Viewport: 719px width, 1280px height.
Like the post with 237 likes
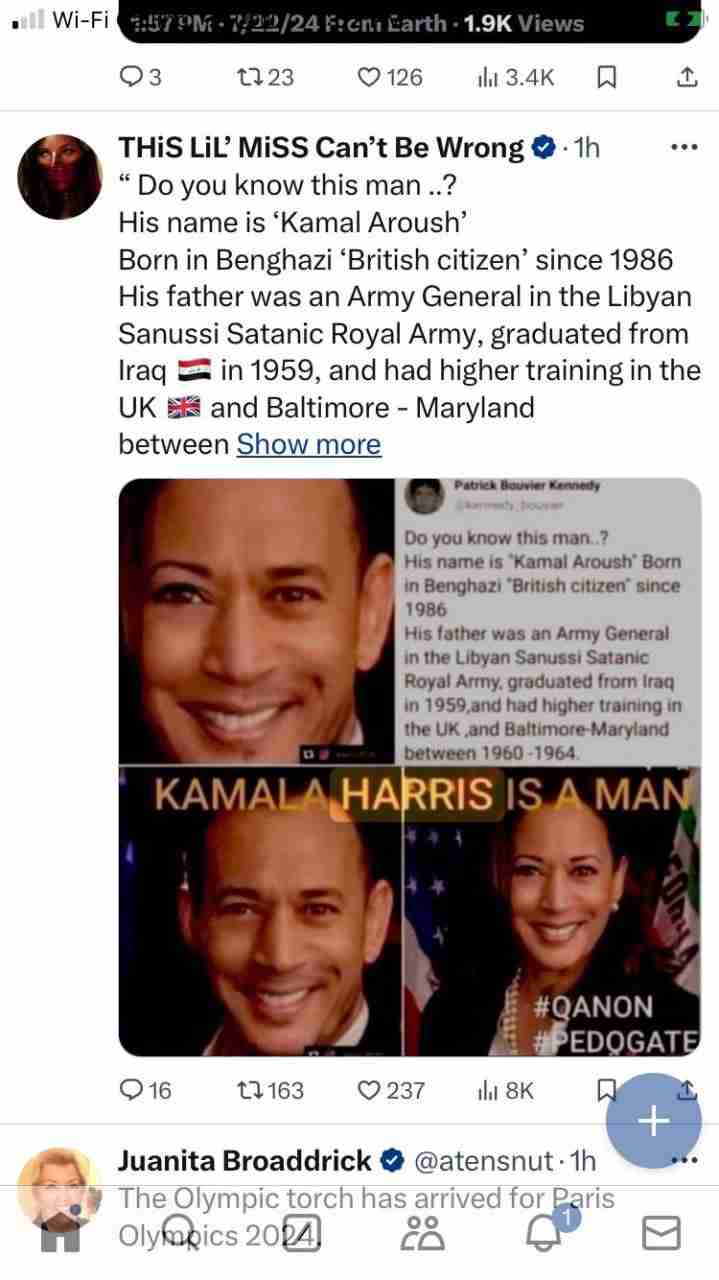[392, 1090]
